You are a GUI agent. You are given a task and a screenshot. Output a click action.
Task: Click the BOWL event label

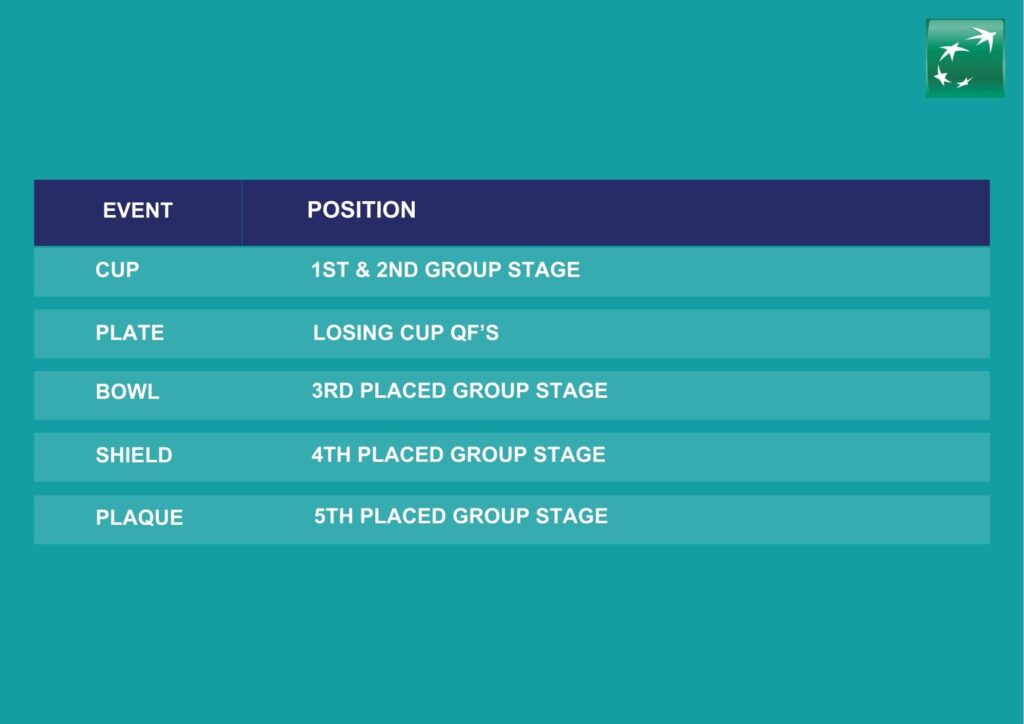pyautogui.click(x=127, y=392)
